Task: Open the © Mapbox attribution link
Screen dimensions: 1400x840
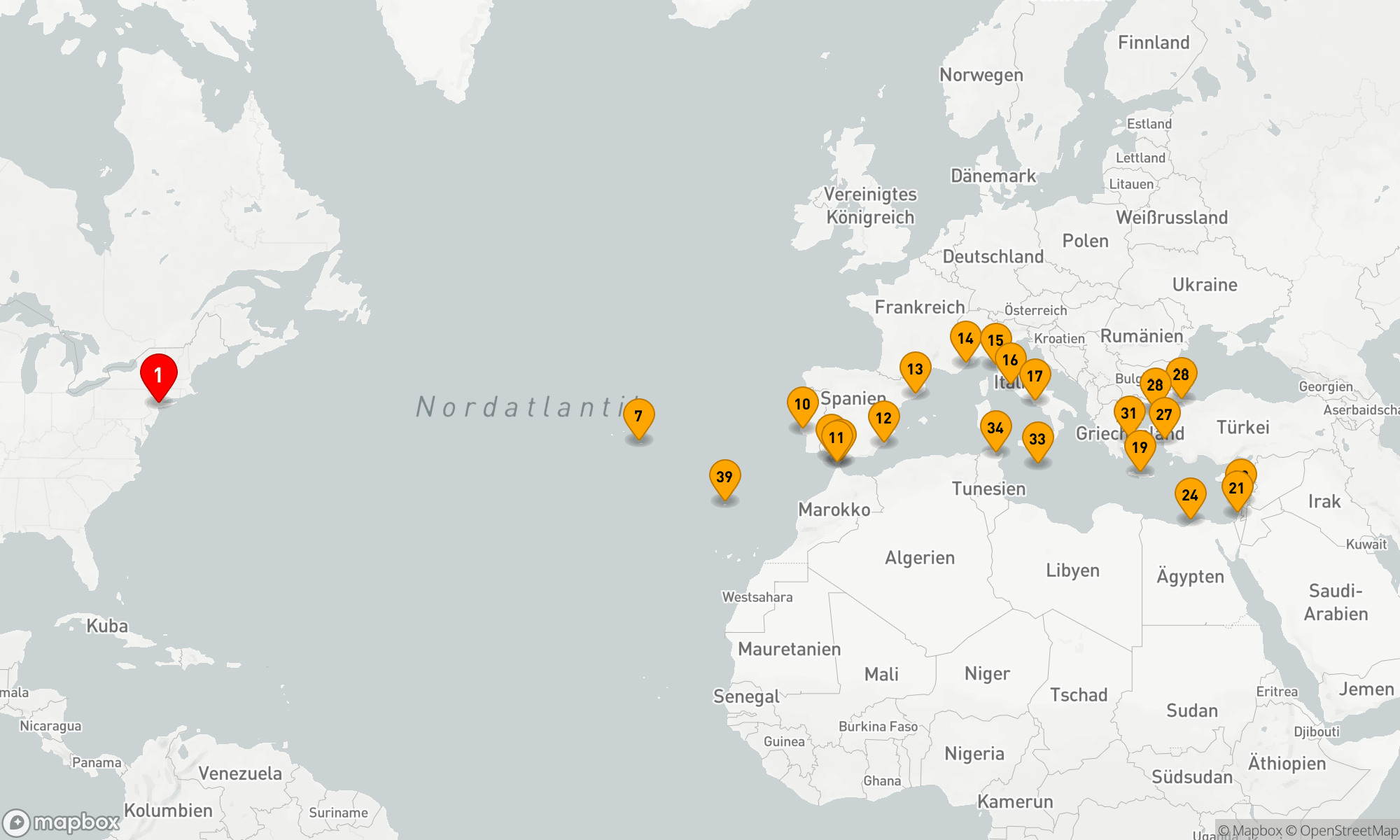Action: pos(1250,831)
